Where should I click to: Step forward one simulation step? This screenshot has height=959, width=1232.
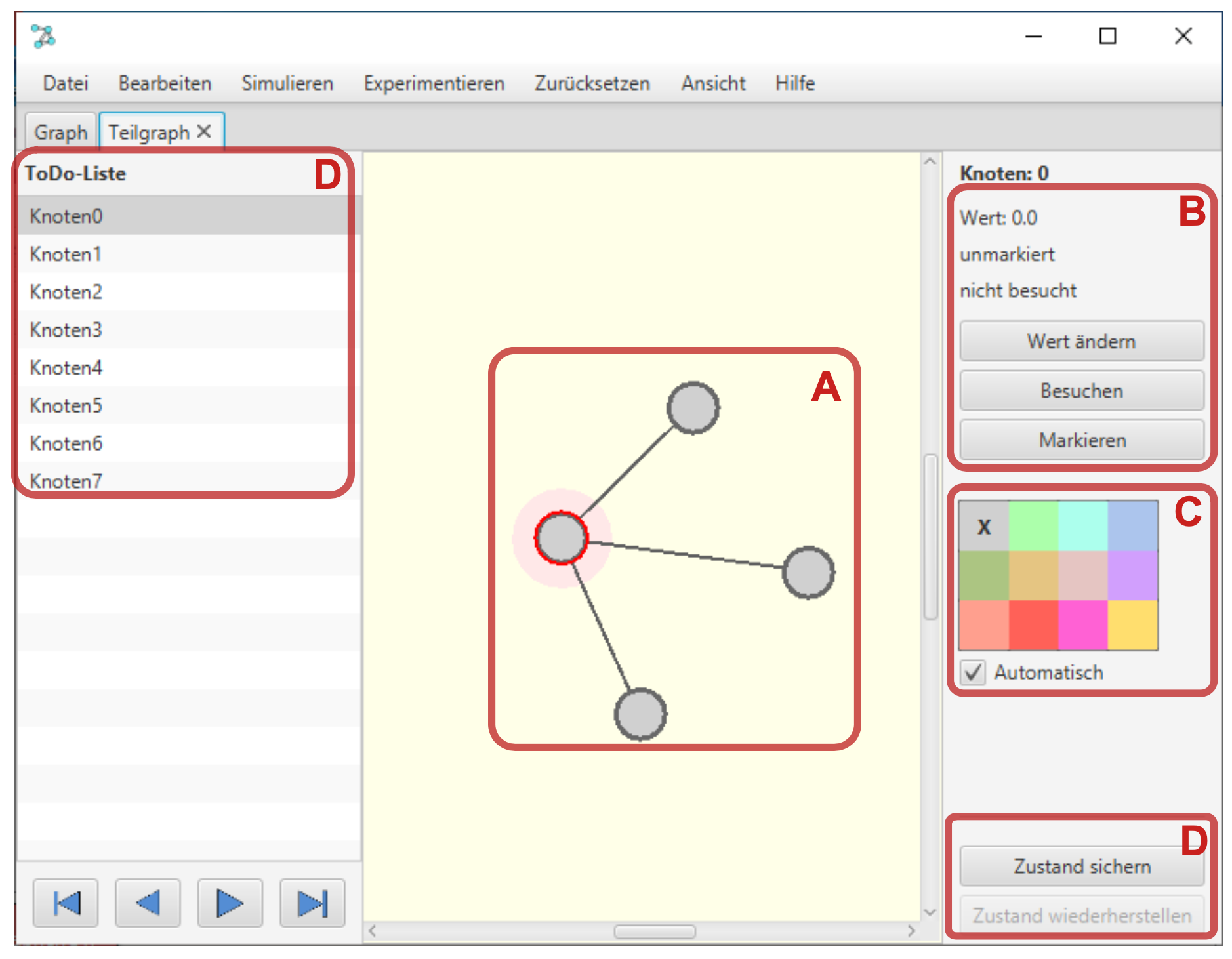pos(230,903)
